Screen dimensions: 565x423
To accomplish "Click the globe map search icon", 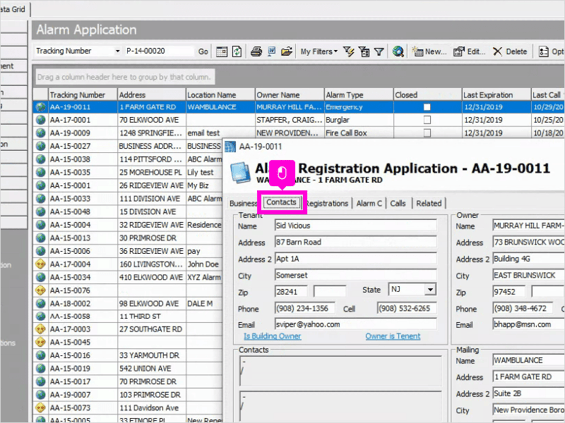I will tap(398, 52).
